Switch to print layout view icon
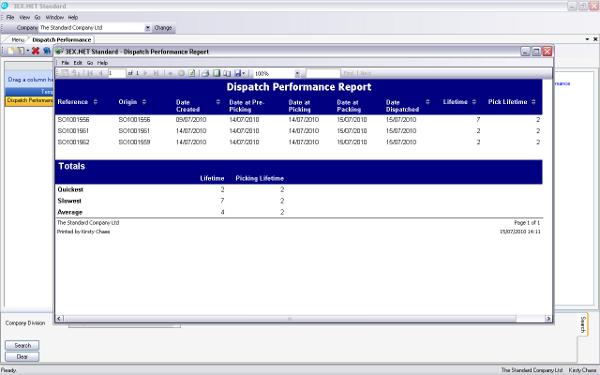 tap(217, 73)
